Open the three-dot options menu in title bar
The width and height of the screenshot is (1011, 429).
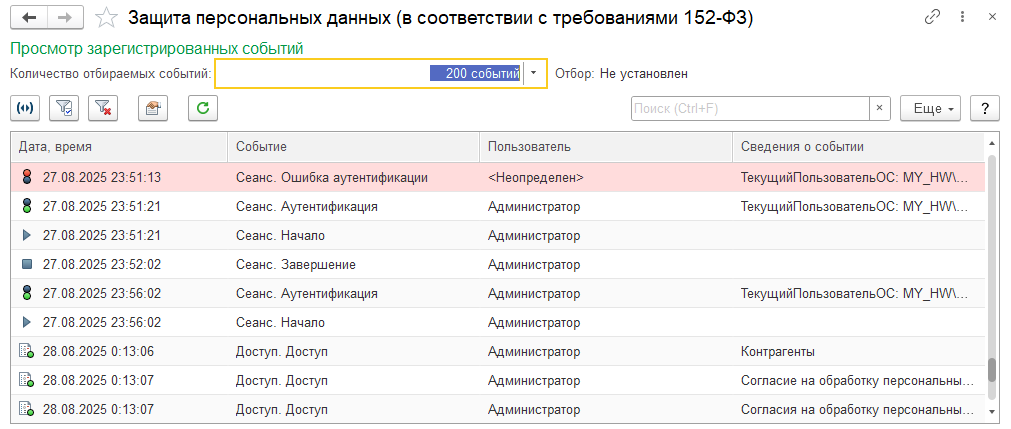point(963,17)
